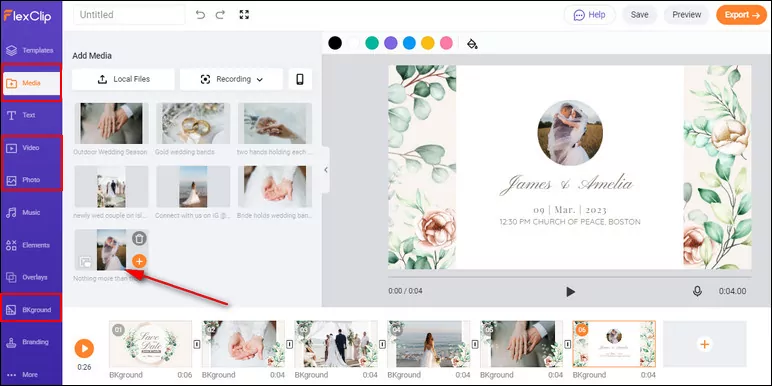Click the FlexClip logo
Viewport: 772px width, 386px height.
[x=27, y=16]
